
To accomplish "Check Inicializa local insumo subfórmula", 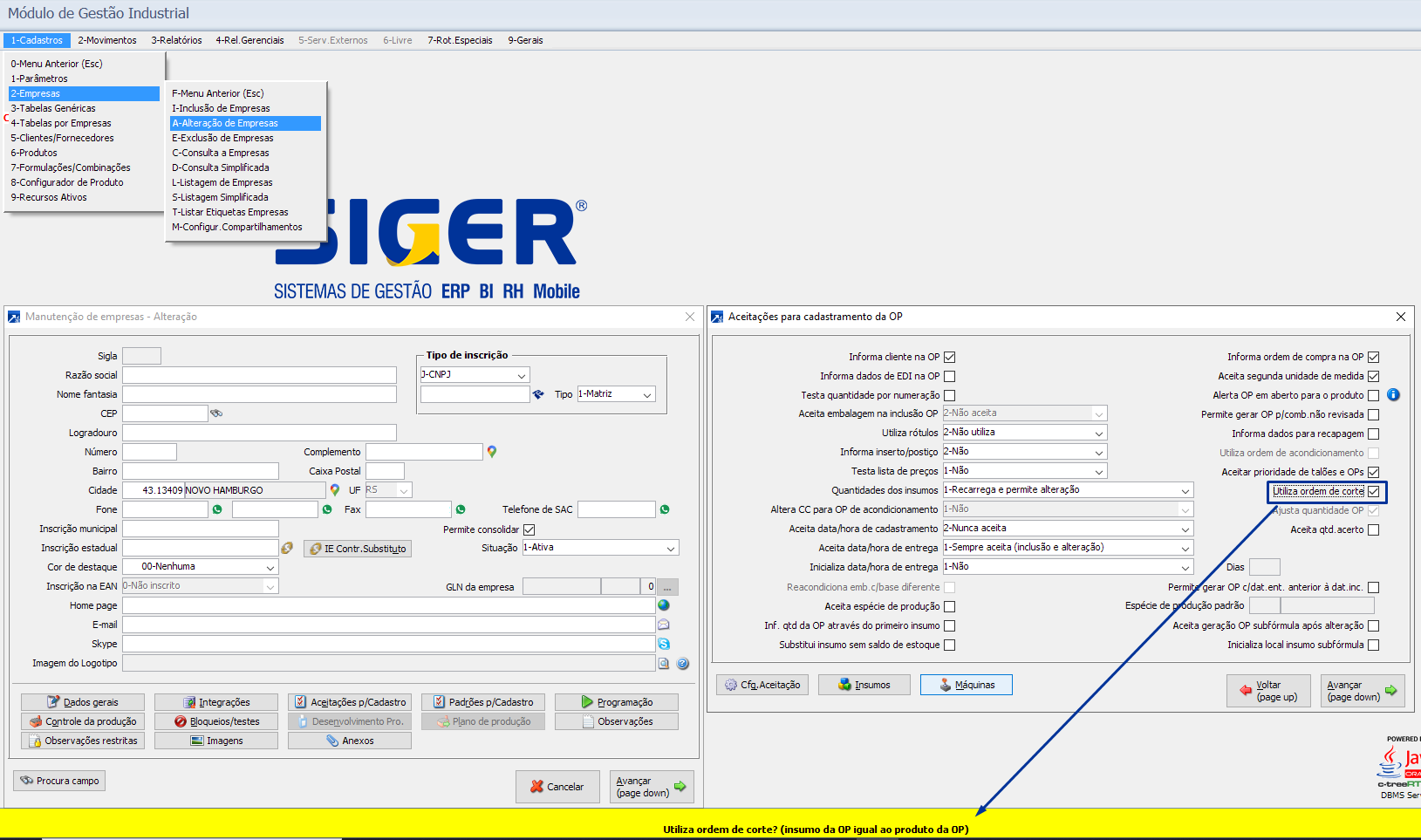I will pyautogui.click(x=1374, y=645).
